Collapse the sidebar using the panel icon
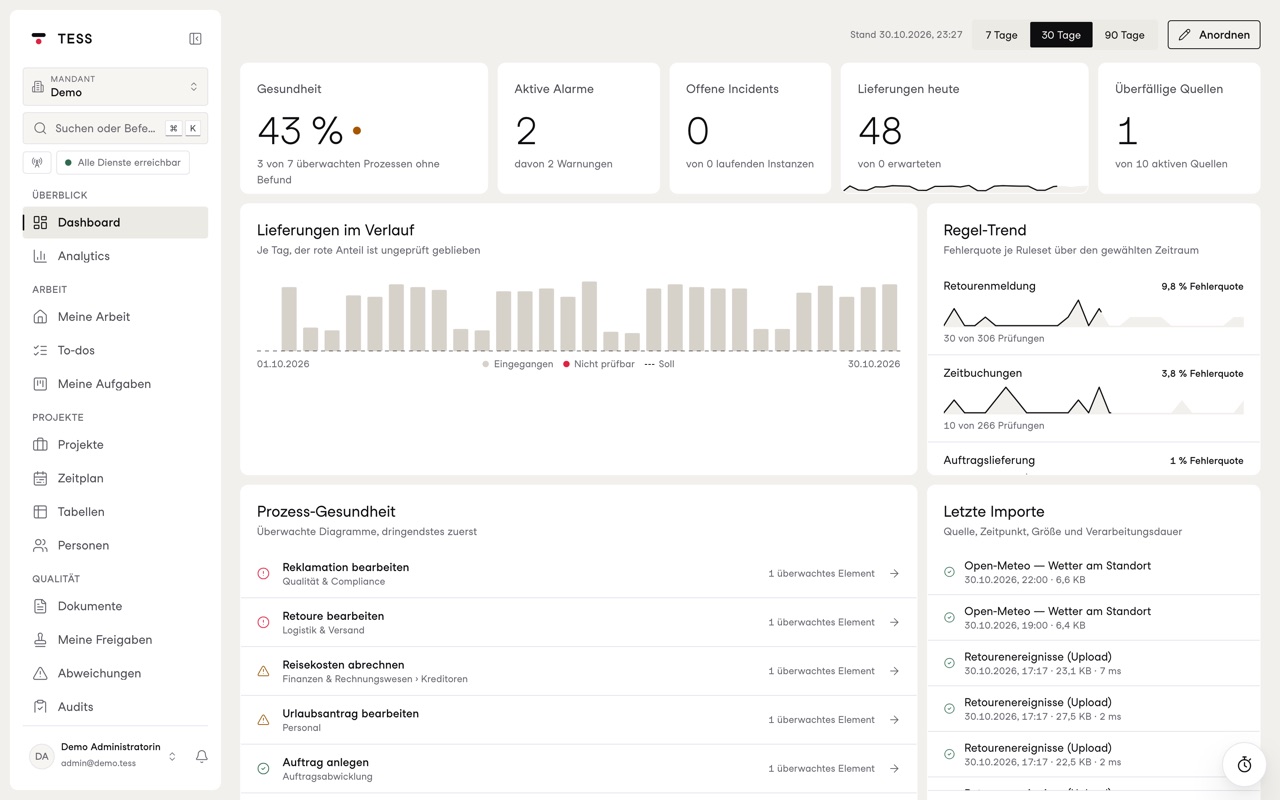The image size is (1280, 800). click(195, 39)
